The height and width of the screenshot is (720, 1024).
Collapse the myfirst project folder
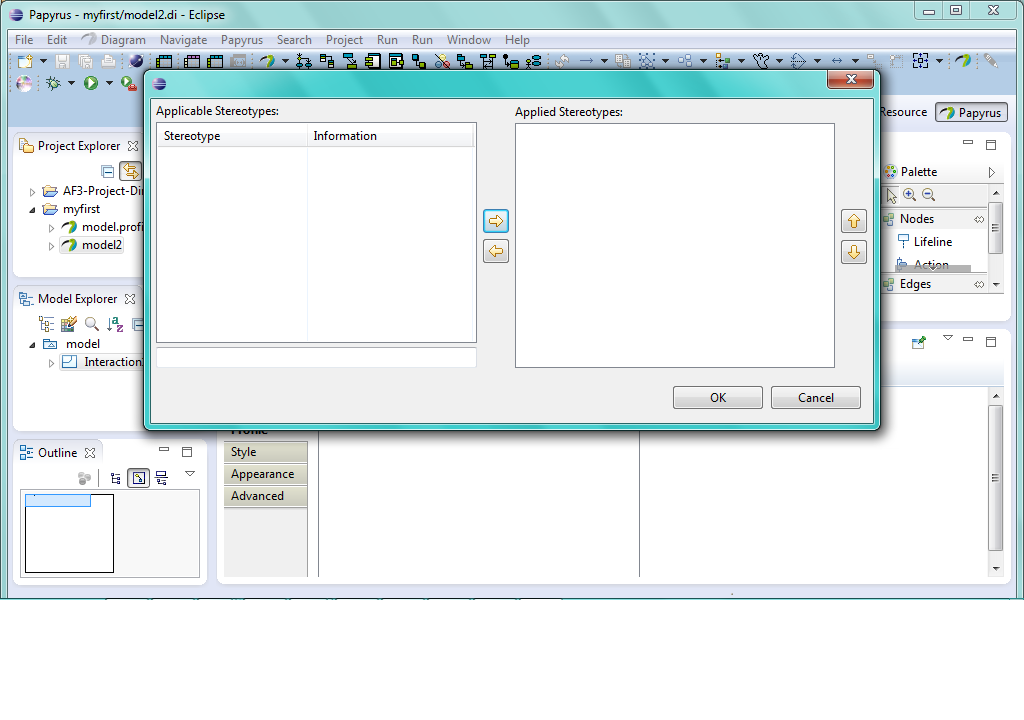point(33,210)
